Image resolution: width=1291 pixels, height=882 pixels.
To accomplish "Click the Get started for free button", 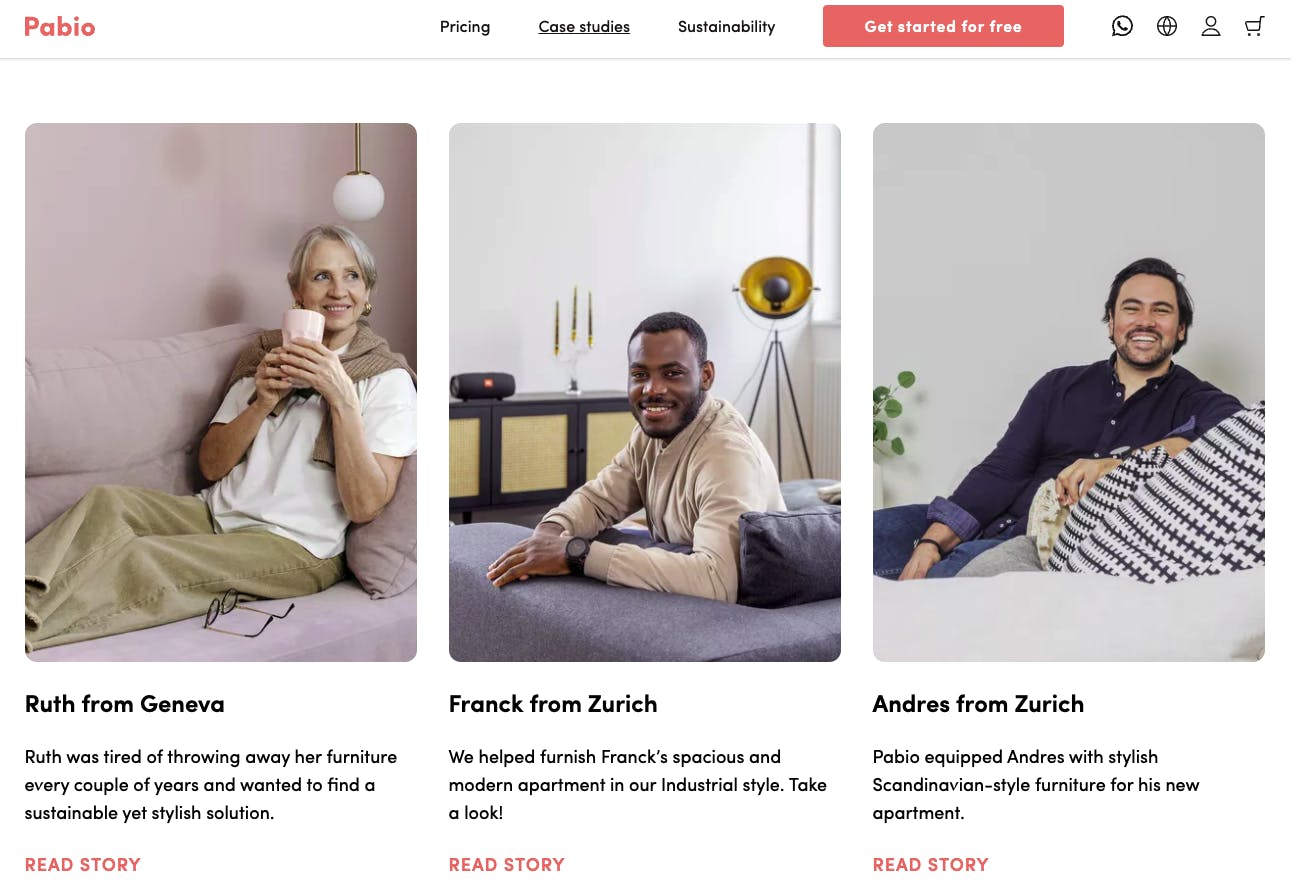I will click(943, 26).
